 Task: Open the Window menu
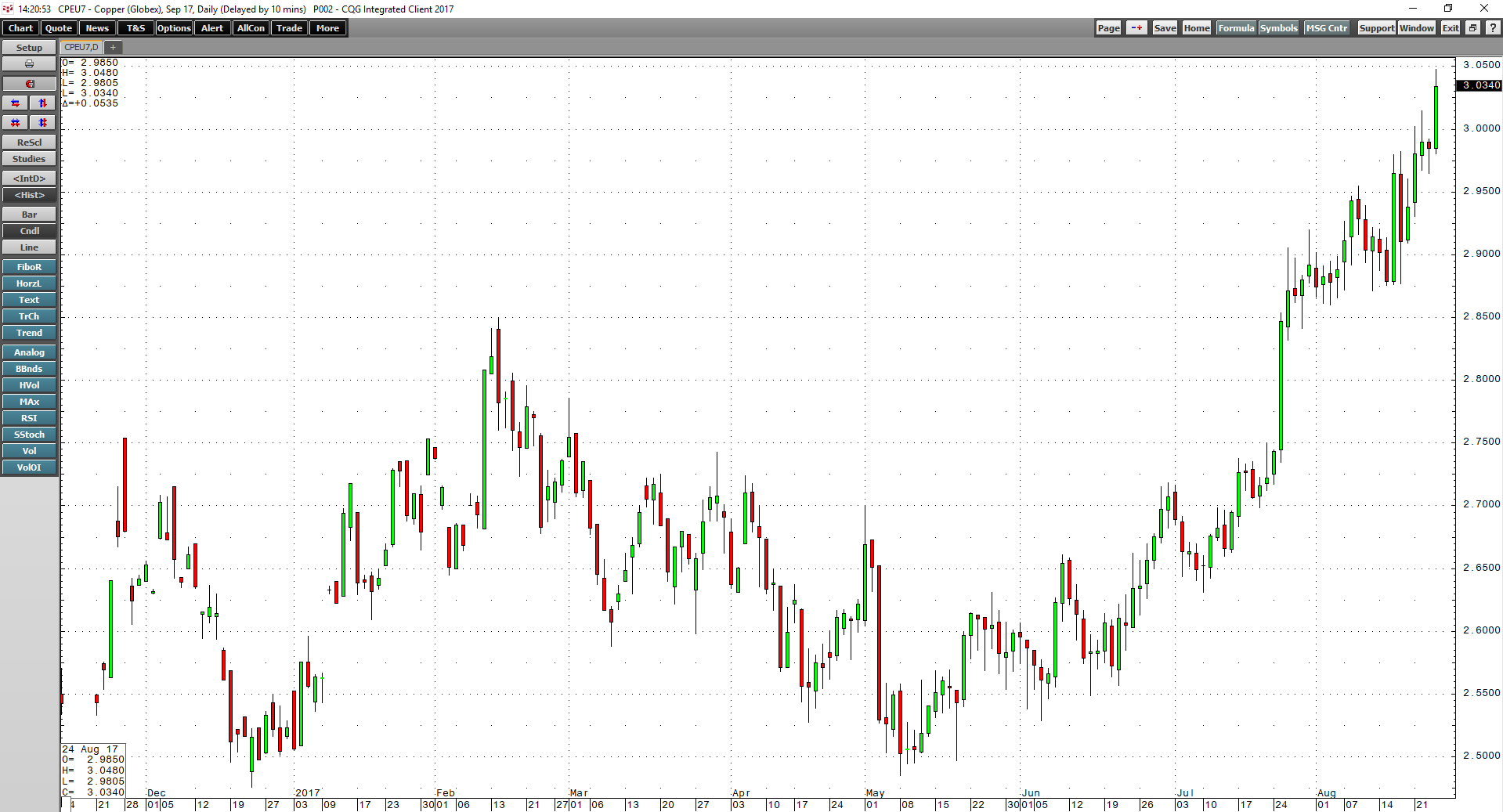1417,28
